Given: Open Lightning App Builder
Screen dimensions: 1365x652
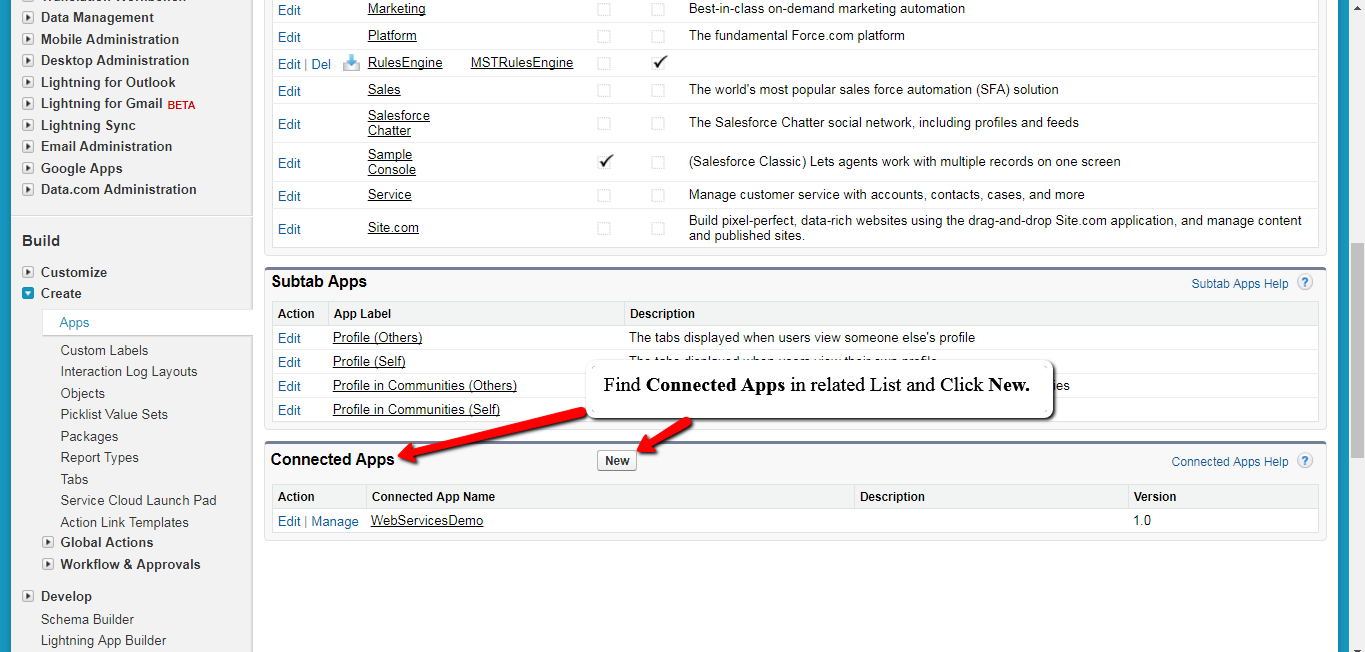Looking at the screenshot, I should point(103,641).
